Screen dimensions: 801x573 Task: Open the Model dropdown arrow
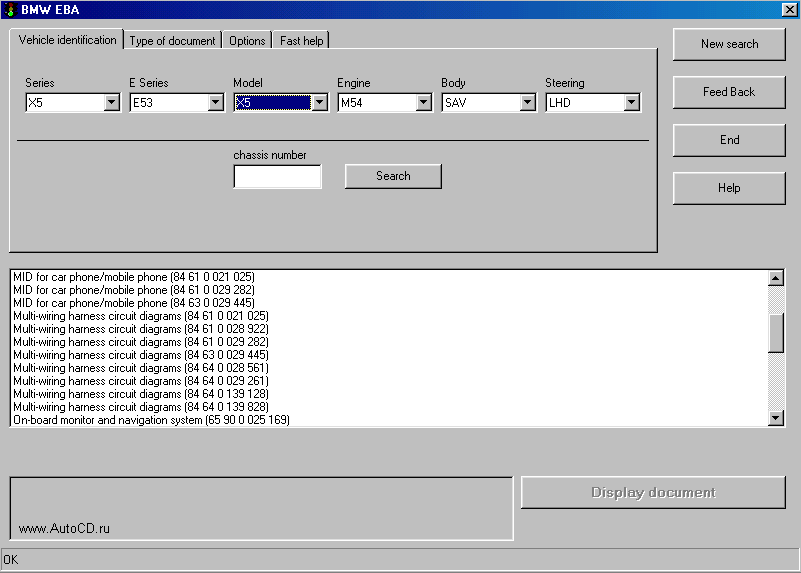coord(320,103)
